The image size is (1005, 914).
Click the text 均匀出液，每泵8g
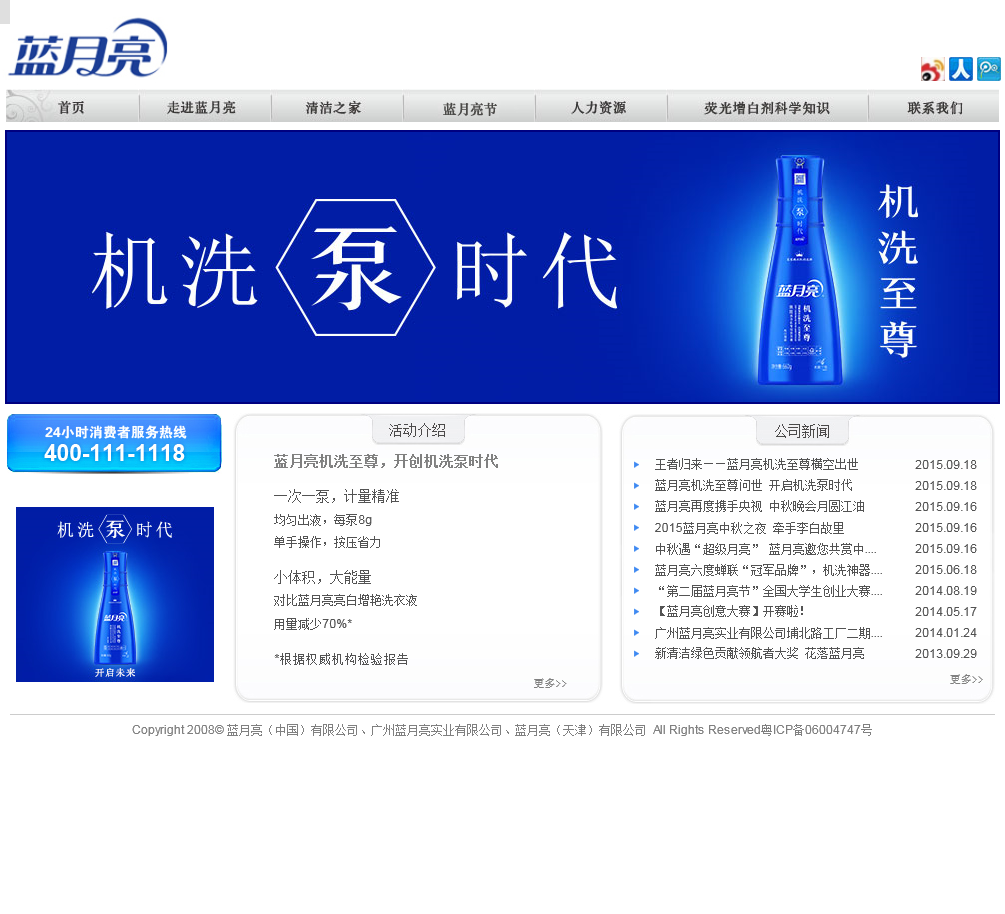click(x=322, y=520)
